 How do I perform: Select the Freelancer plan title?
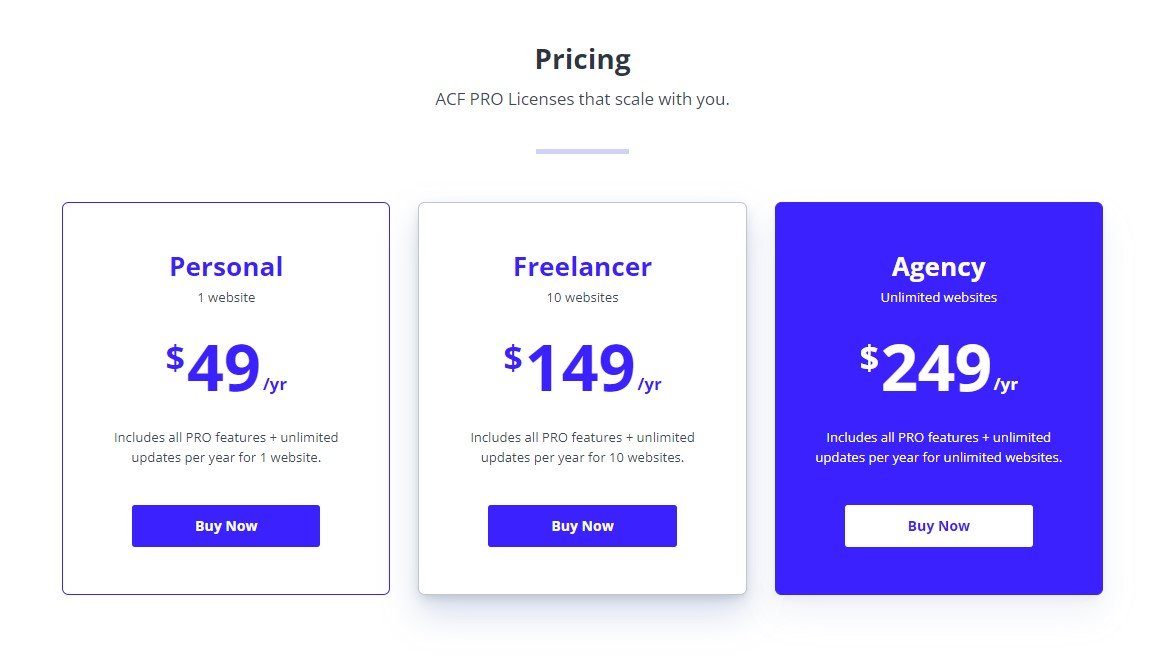tap(582, 267)
